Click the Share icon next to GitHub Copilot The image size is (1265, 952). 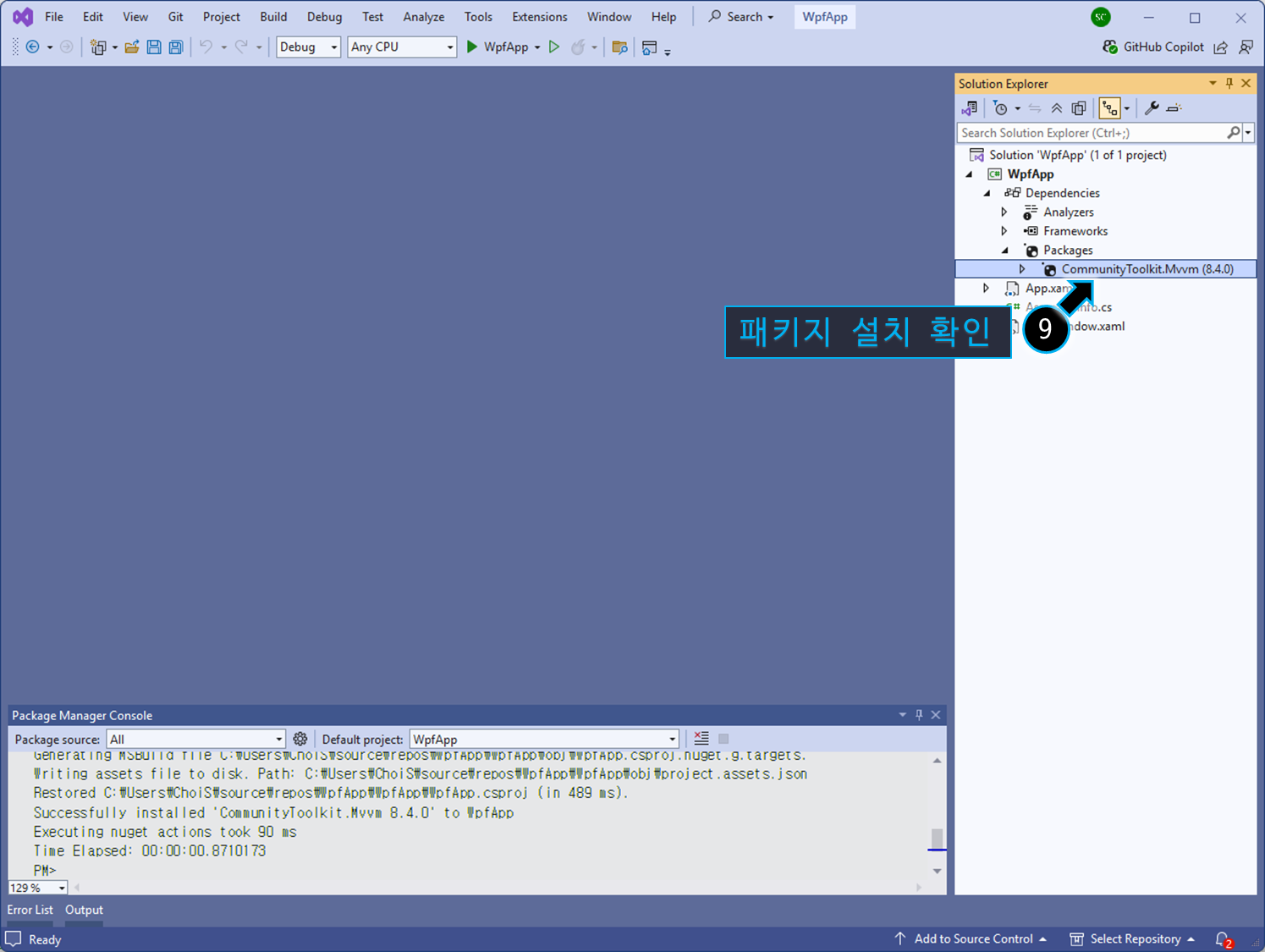(1220, 47)
